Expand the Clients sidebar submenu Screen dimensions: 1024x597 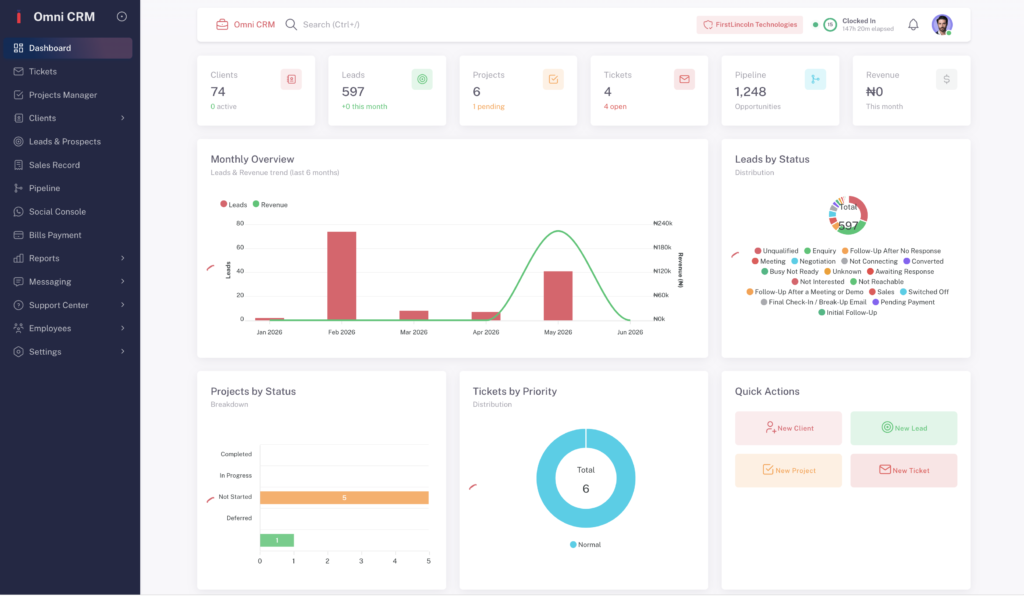[x=123, y=118]
